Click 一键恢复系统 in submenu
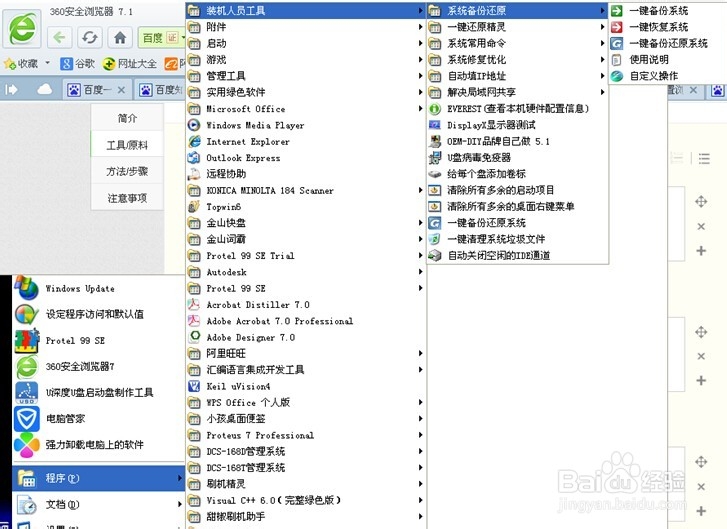The width and height of the screenshot is (727, 529). pyautogui.click(x=668, y=27)
